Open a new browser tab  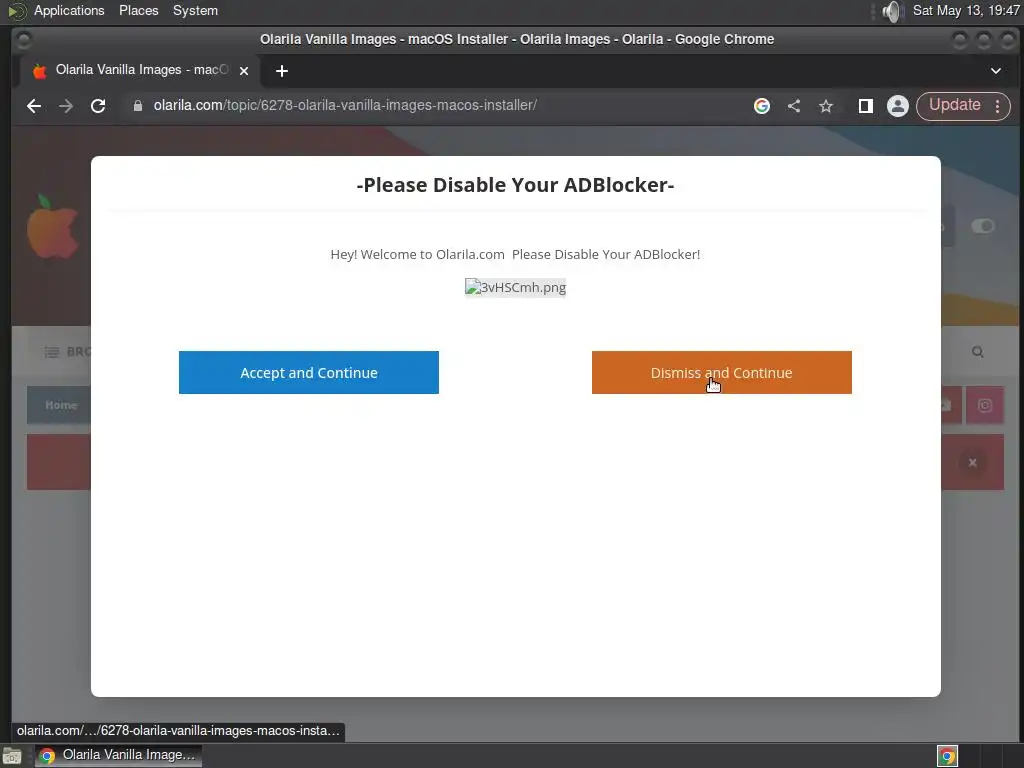[281, 71]
